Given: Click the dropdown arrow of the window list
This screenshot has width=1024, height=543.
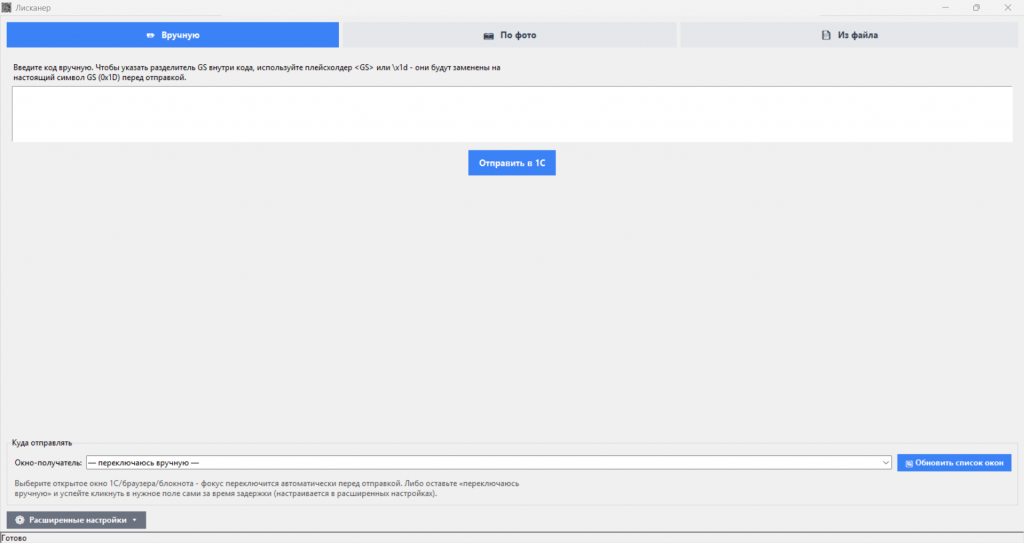Looking at the screenshot, I should click(x=886, y=463).
